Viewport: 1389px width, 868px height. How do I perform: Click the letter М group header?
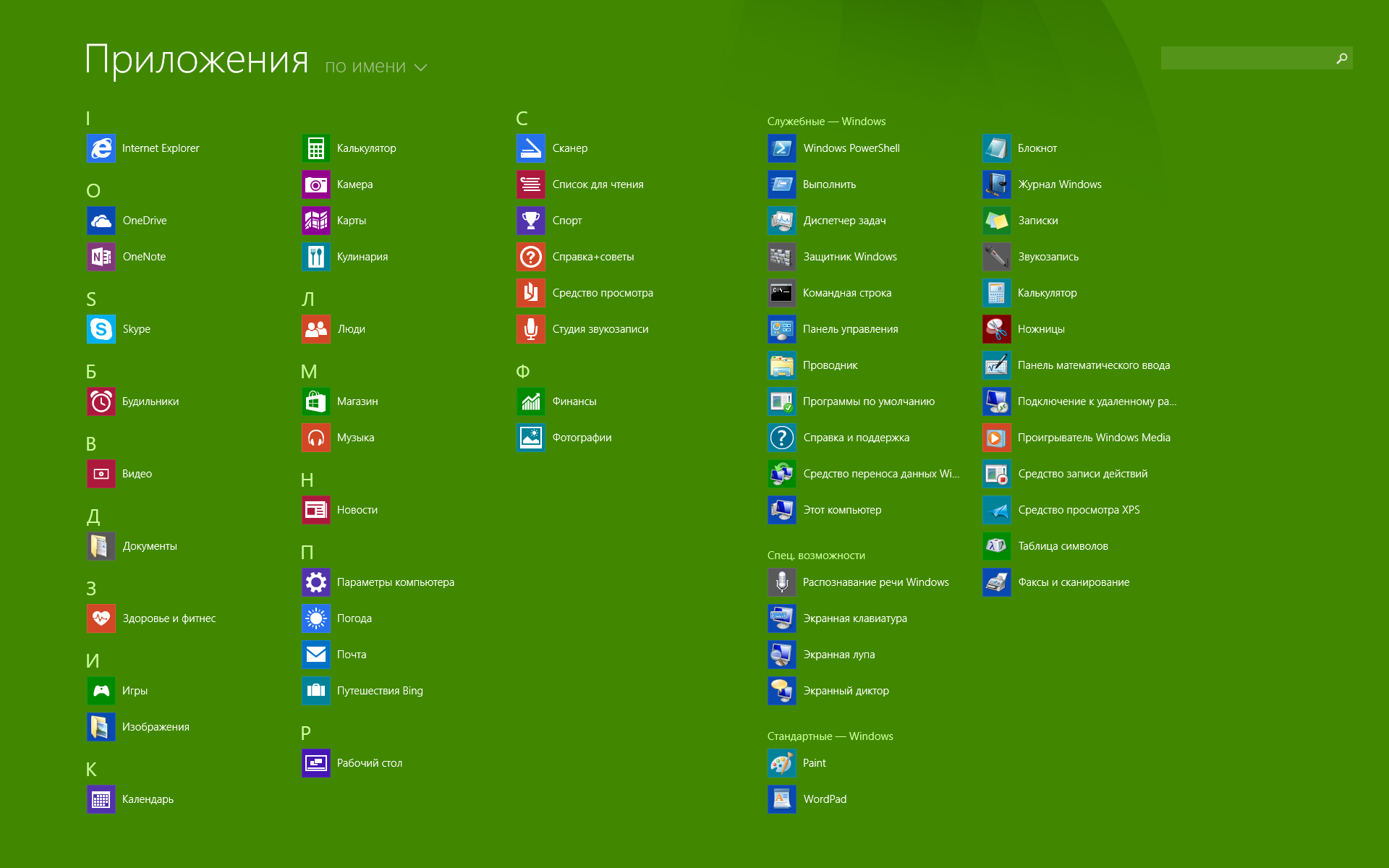point(309,371)
